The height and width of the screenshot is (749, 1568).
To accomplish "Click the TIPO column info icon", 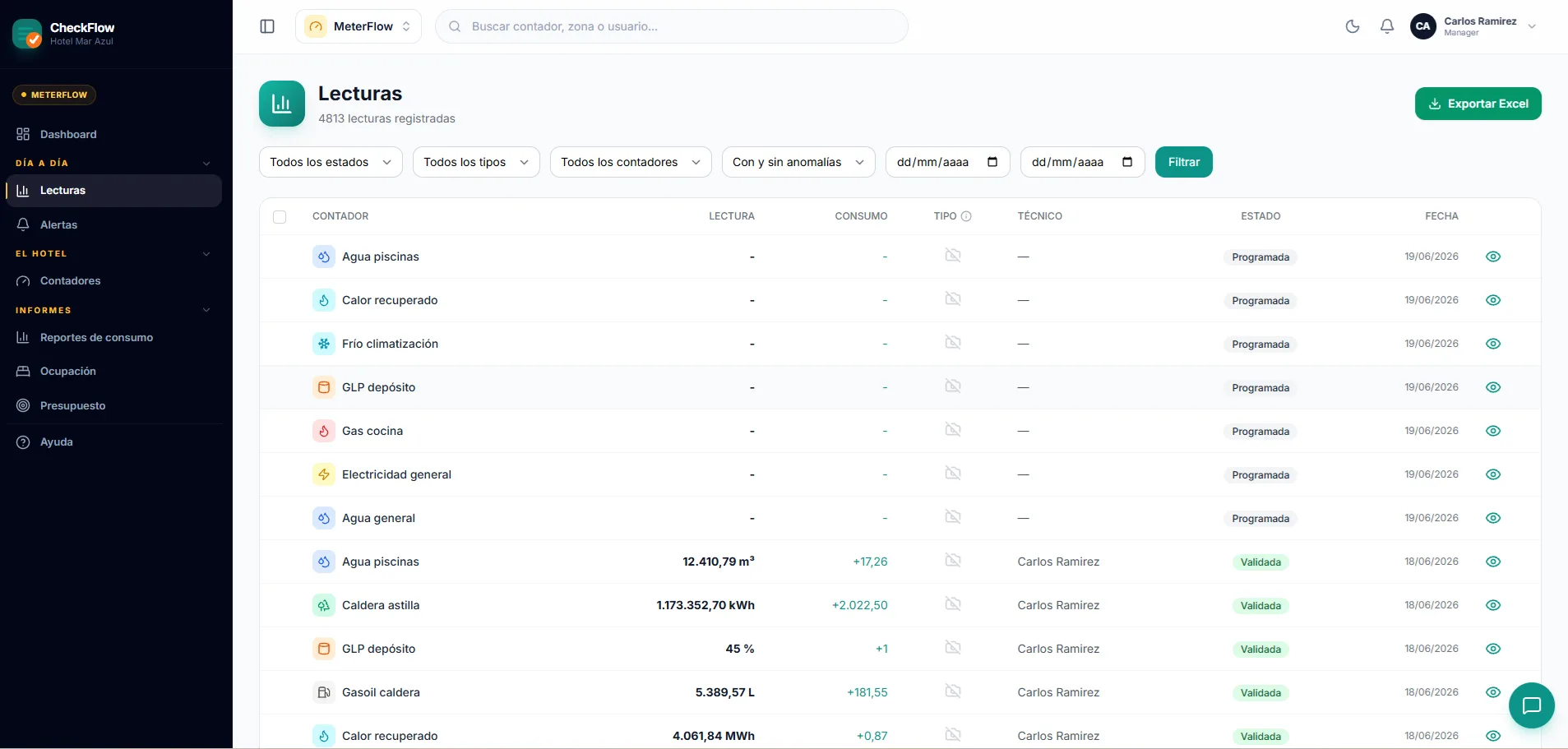I will (966, 216).
